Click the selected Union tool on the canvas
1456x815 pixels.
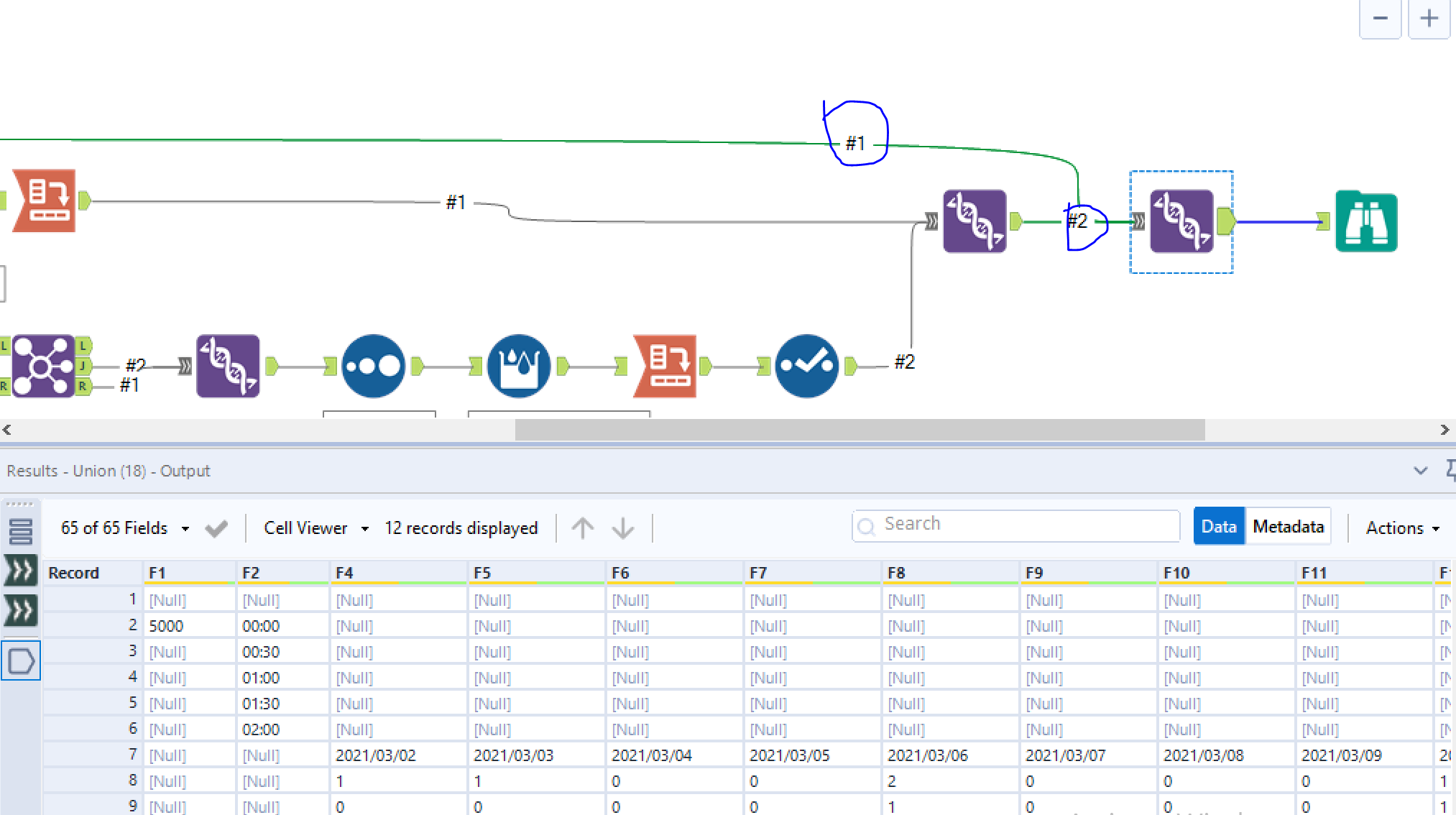click(x=1181, y=221)
